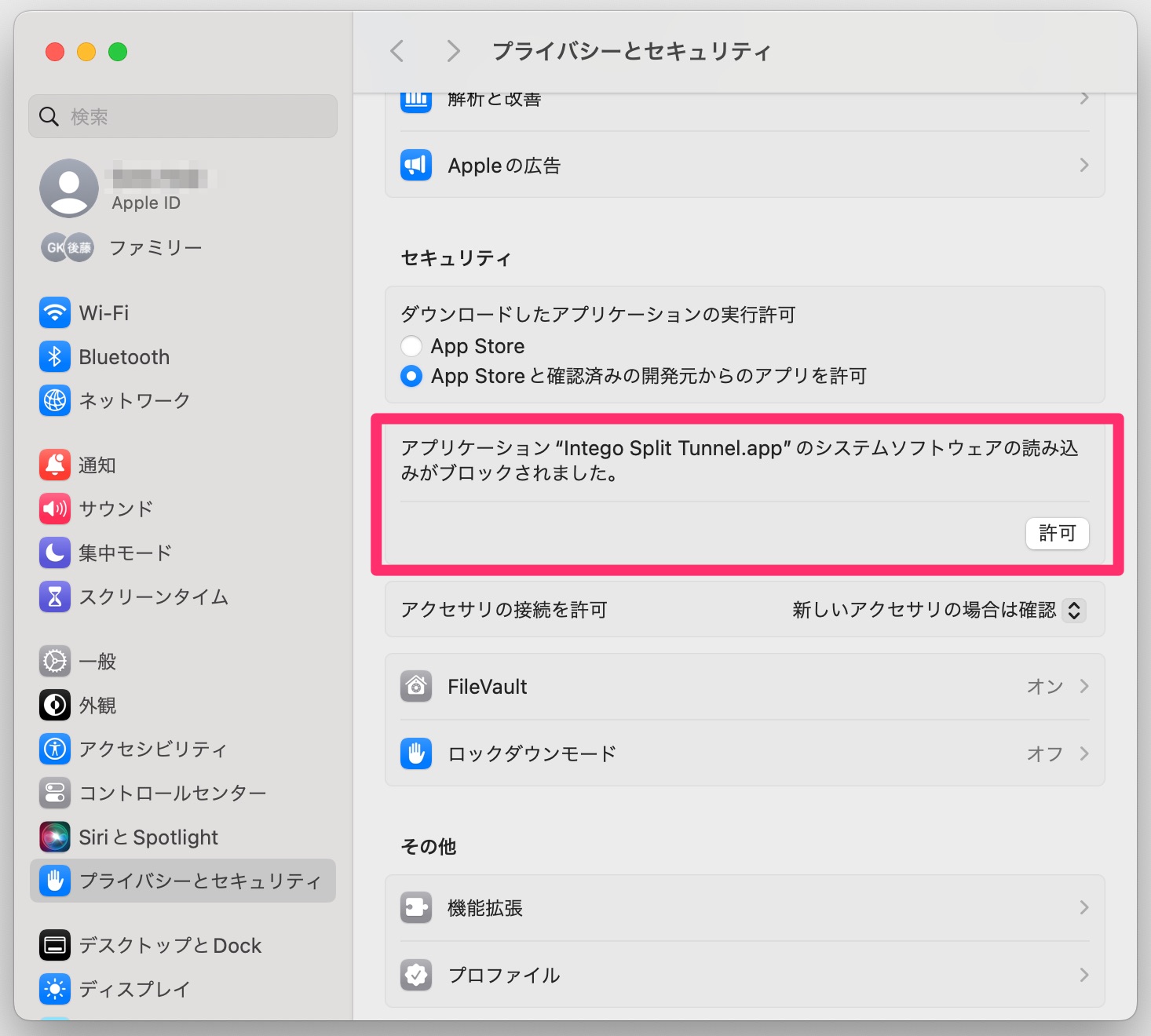Click the Appleの広告 megaphone icon
Screen dimensions: 1151x1036
pyautogui.click(x=416, y=166)
